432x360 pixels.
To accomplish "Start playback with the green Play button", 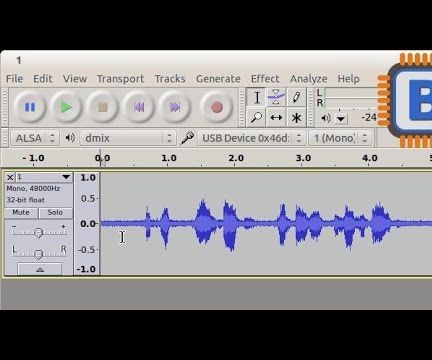I will (66, 107).
